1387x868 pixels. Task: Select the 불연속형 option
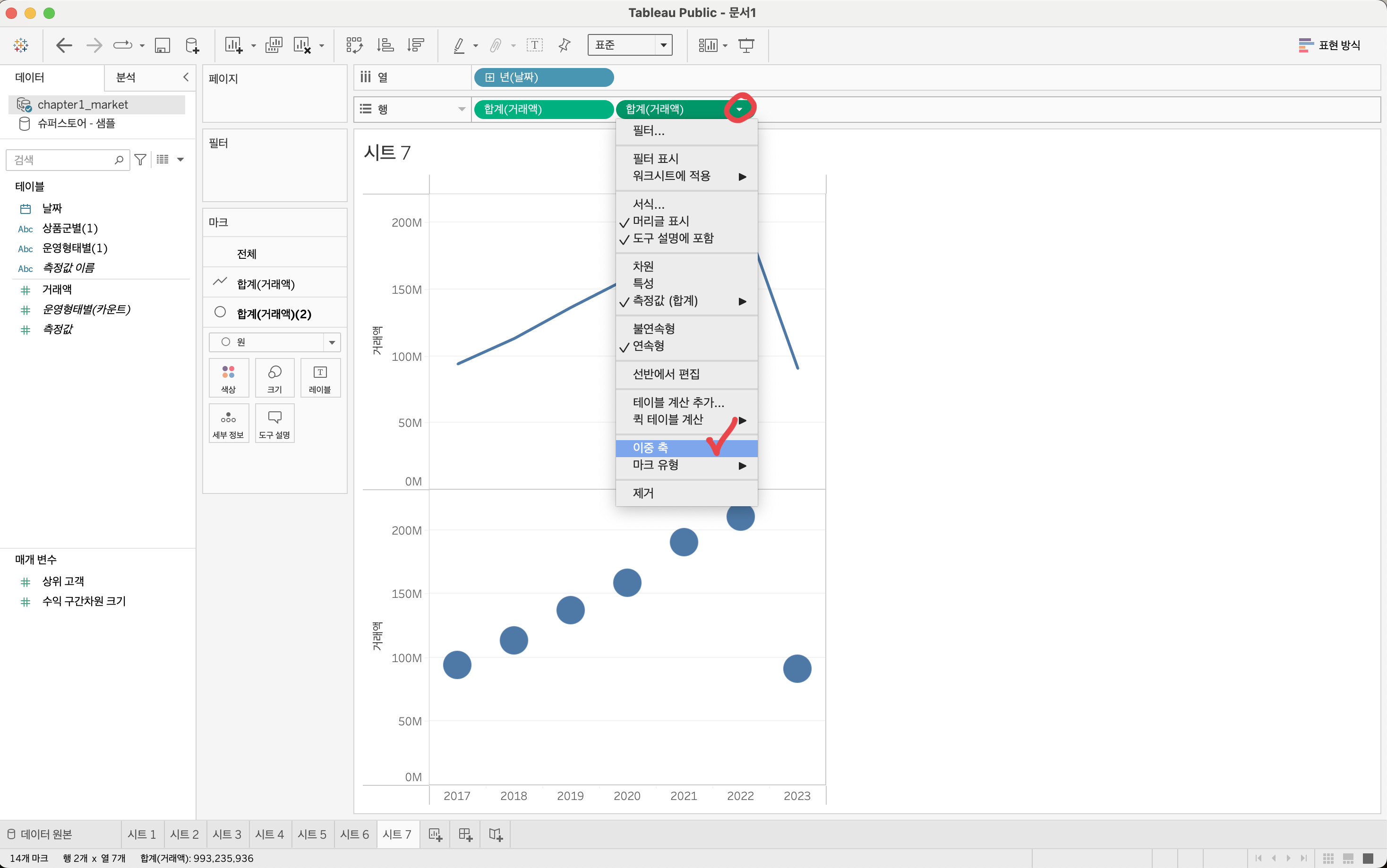[653, 329]
